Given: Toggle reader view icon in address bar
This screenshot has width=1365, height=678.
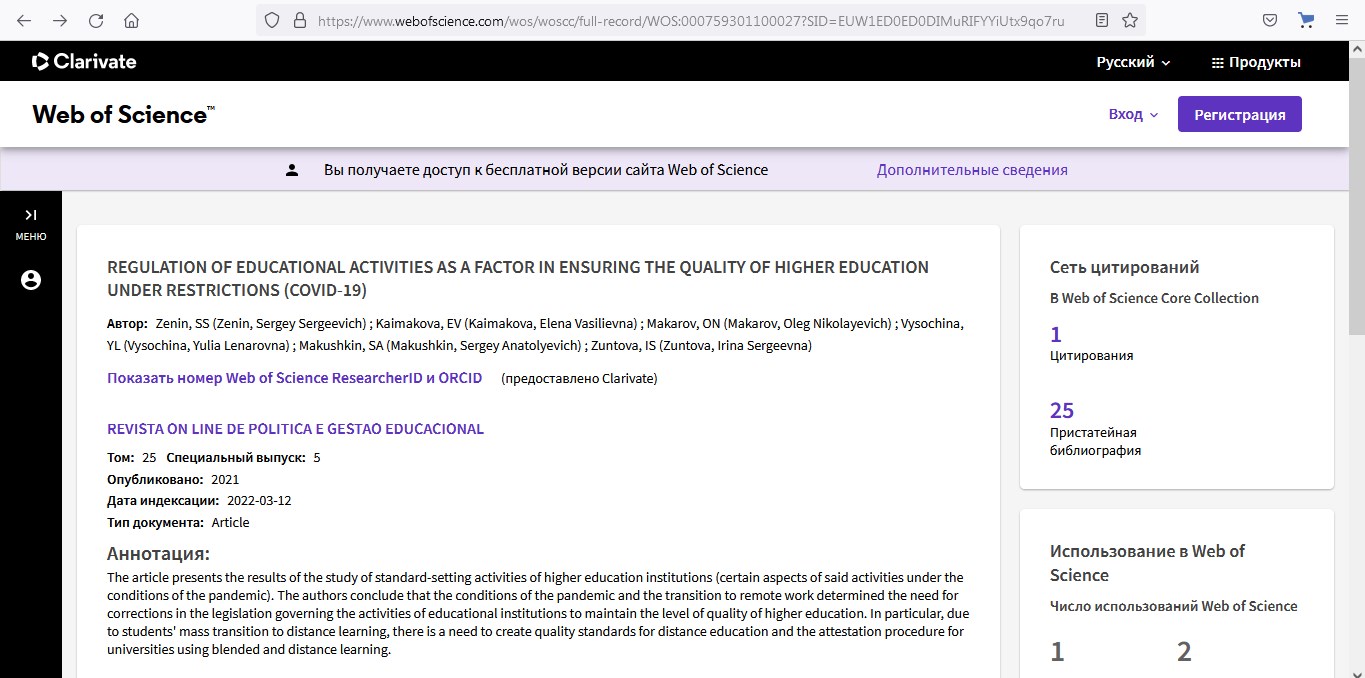Looking at the screenshot, I should click(x=1102, y=20).
